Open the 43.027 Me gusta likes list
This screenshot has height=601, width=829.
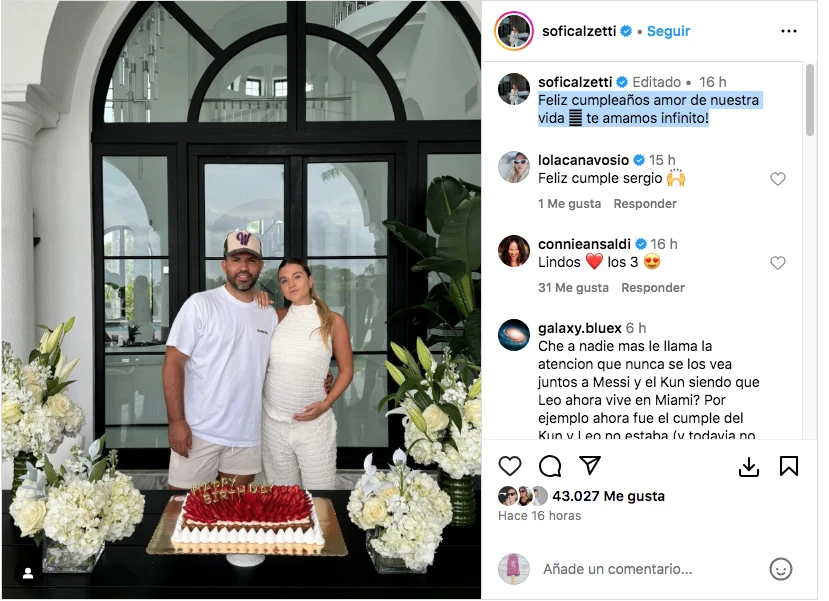coord(609,496)
